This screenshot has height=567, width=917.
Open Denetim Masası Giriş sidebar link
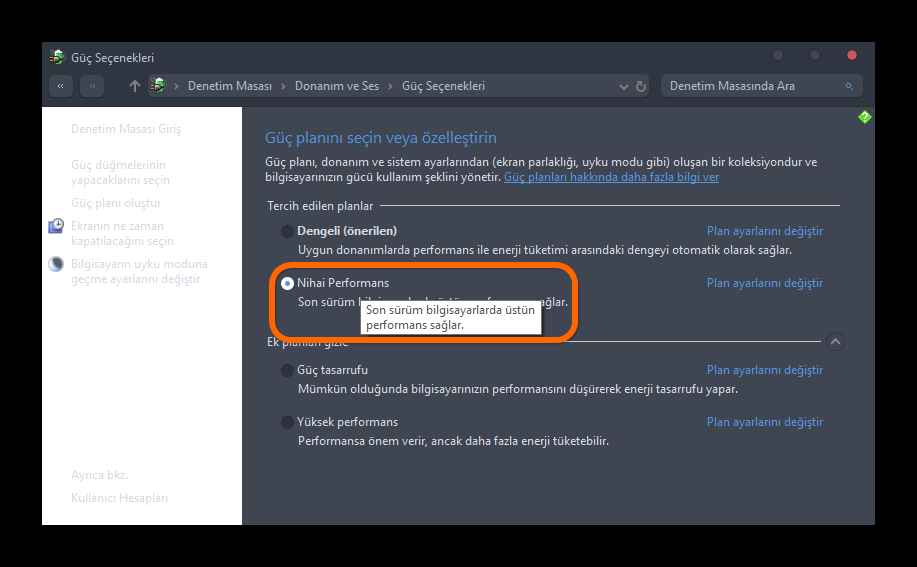[x=126, y=129]
